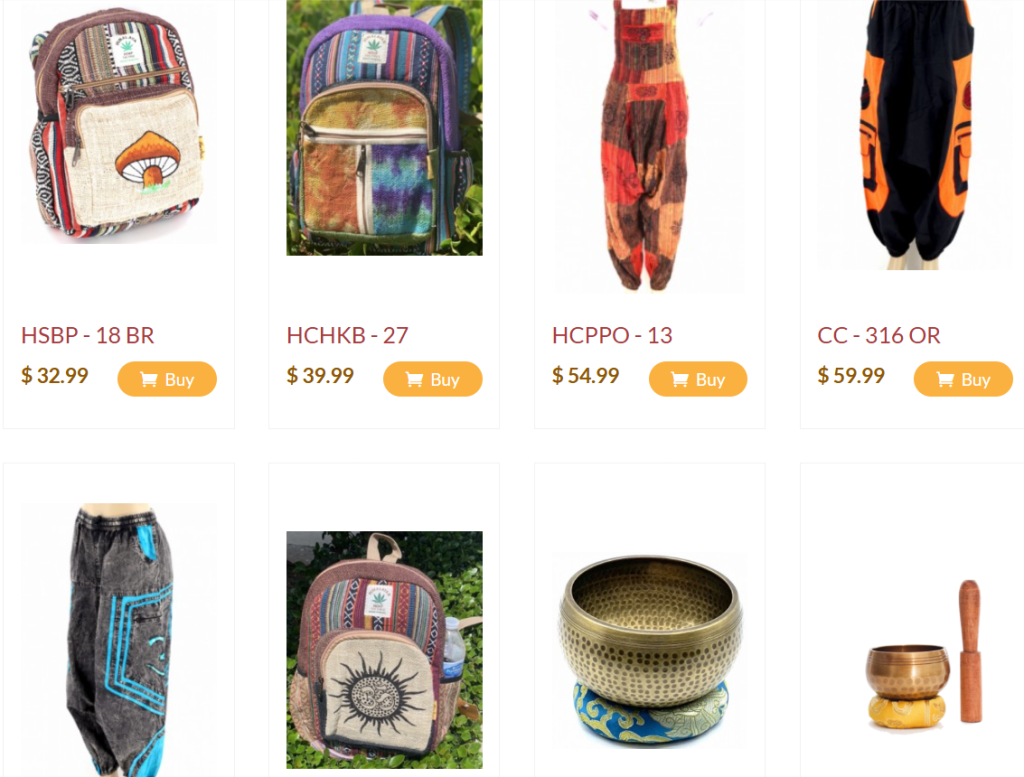Buy the $59.99 orange harem pants

click(x=963, y=379)
